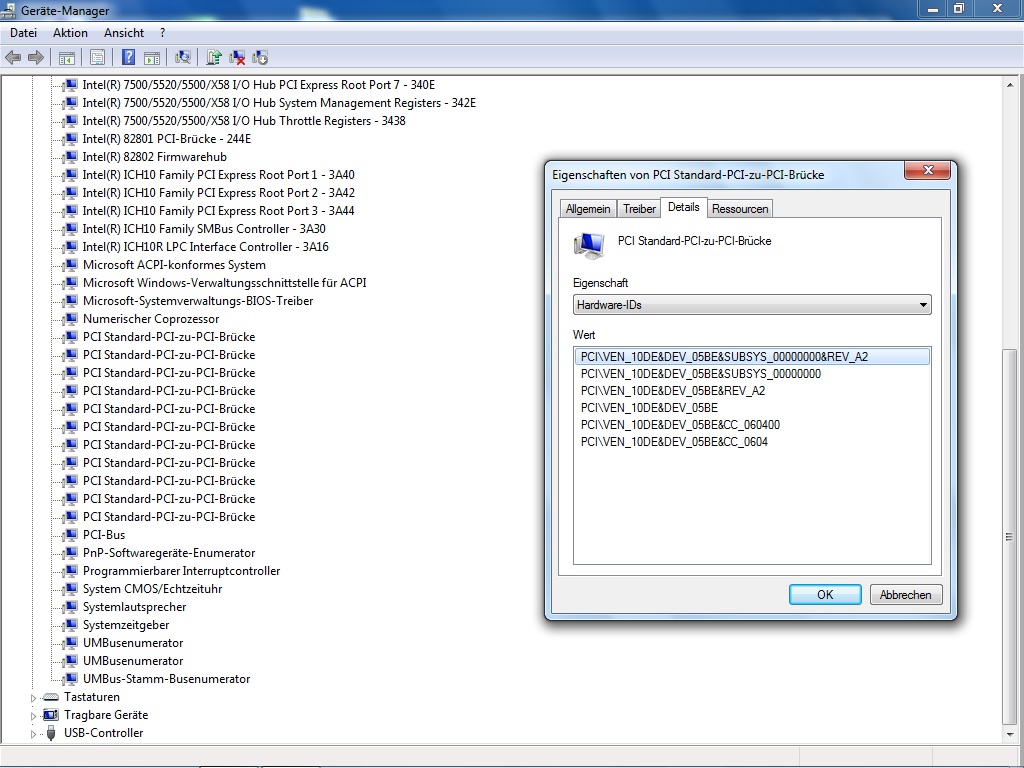Close the Eigenschaften dialog with red X
The image size is (1024, 768).
tap(927, 170)
